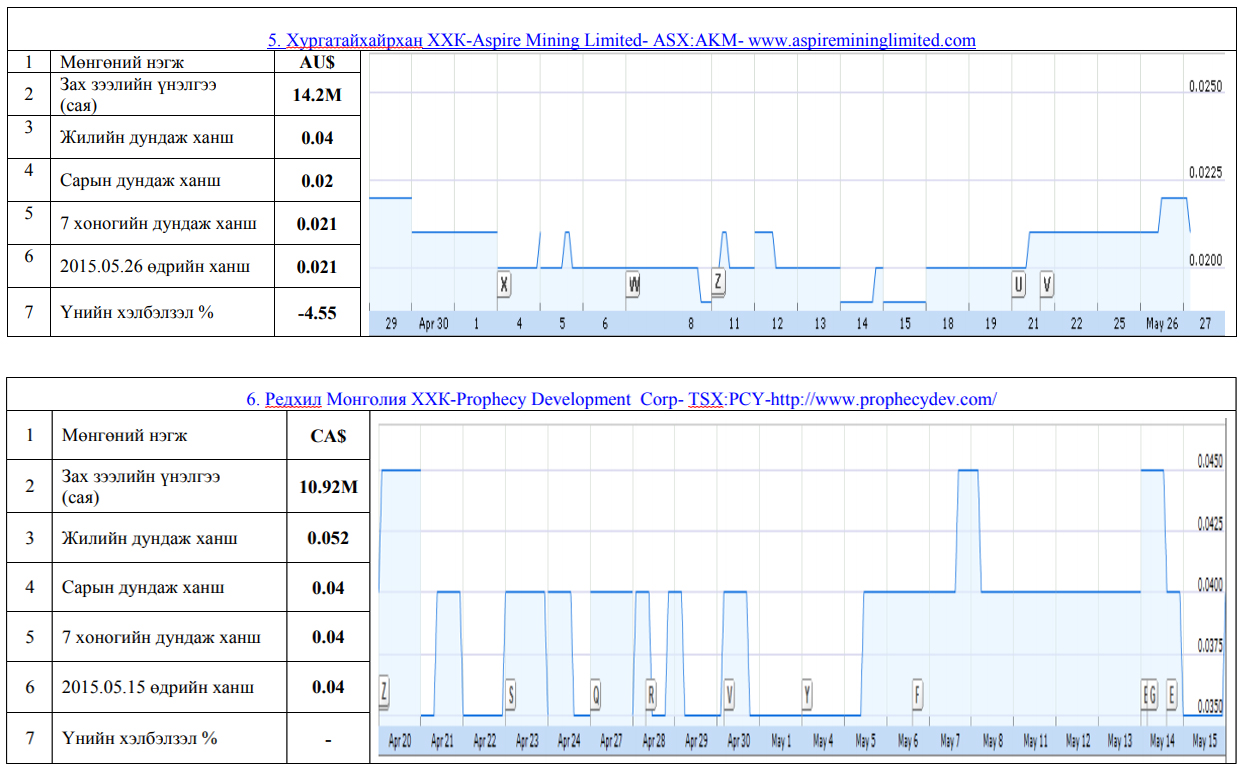Open the U event marker in Aspire chart
Screen dimensions: 1244x768
click(x=1018, y=284)
